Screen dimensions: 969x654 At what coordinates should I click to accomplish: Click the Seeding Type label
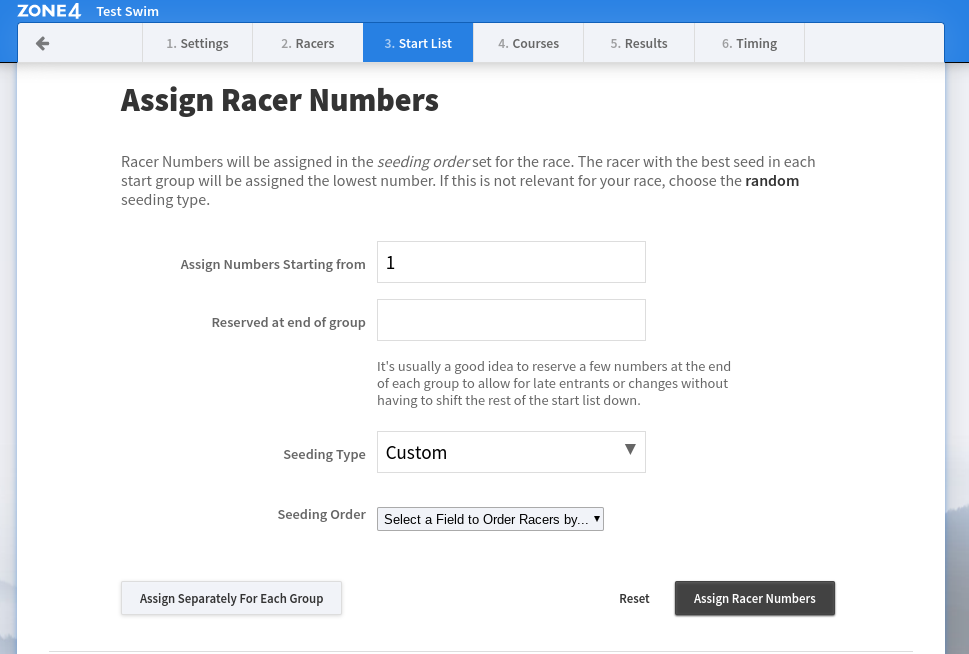(x=324, y=454)
